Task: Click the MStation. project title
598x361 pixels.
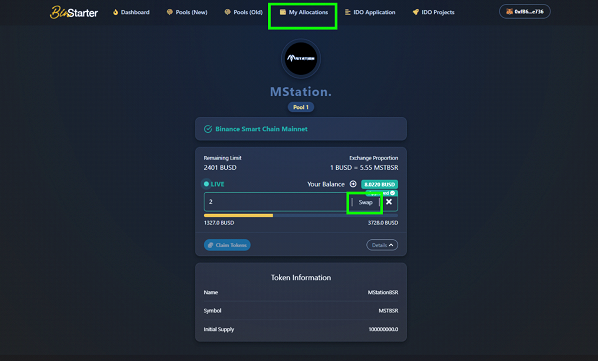Action: click(x=301, y=91)
